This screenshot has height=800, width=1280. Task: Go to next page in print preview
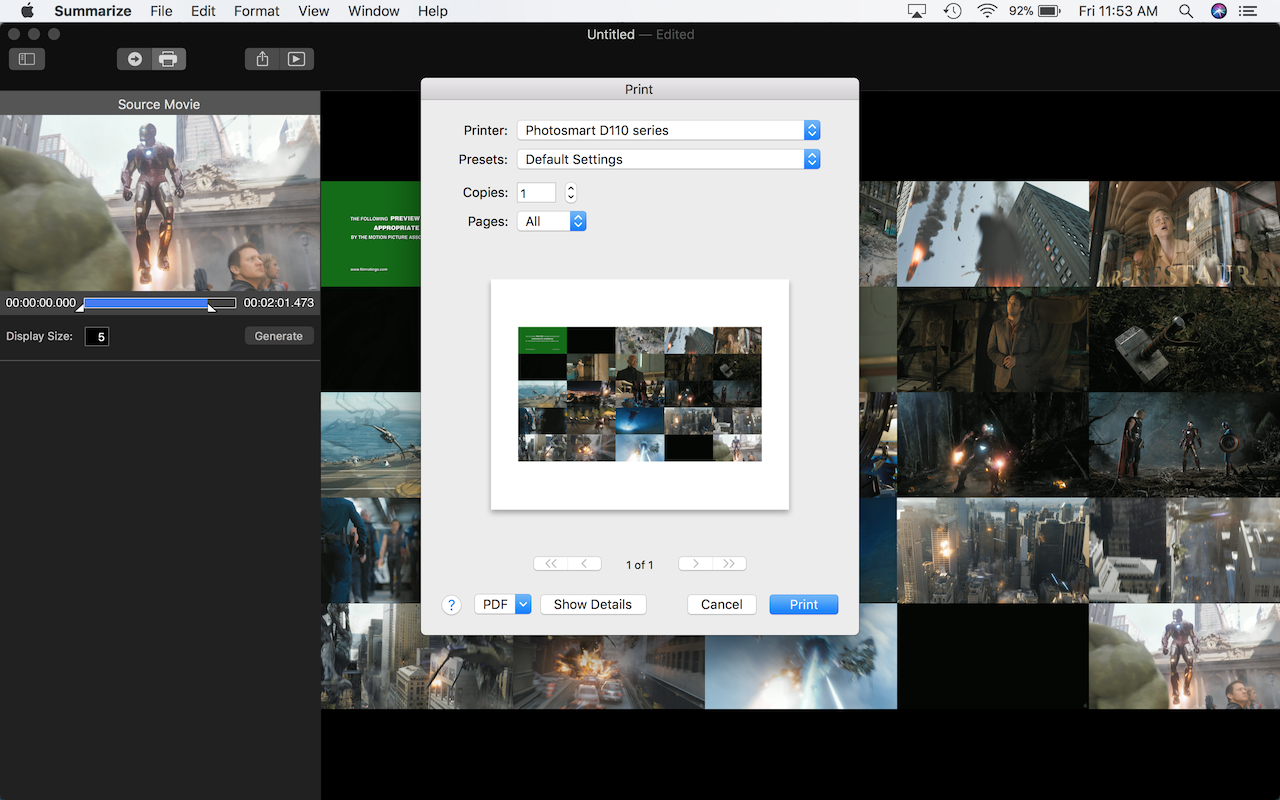coord(695,564)
